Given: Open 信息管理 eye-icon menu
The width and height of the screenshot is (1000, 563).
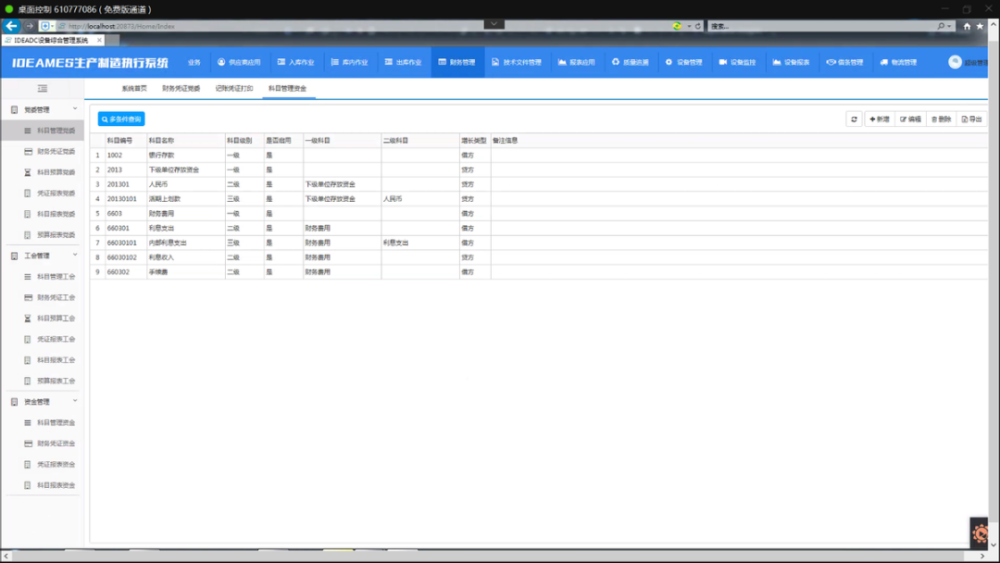Looking at the screenshot, I should [x=844, y=62].
